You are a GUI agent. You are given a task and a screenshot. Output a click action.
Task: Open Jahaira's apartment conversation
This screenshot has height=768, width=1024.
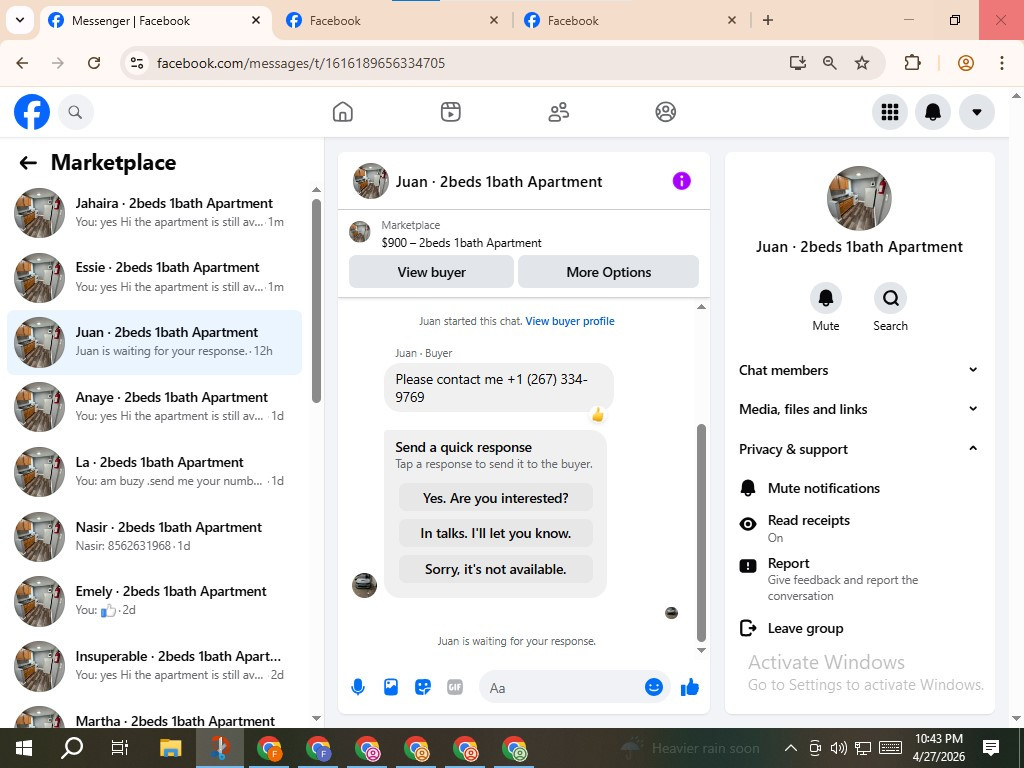point(155,213)
